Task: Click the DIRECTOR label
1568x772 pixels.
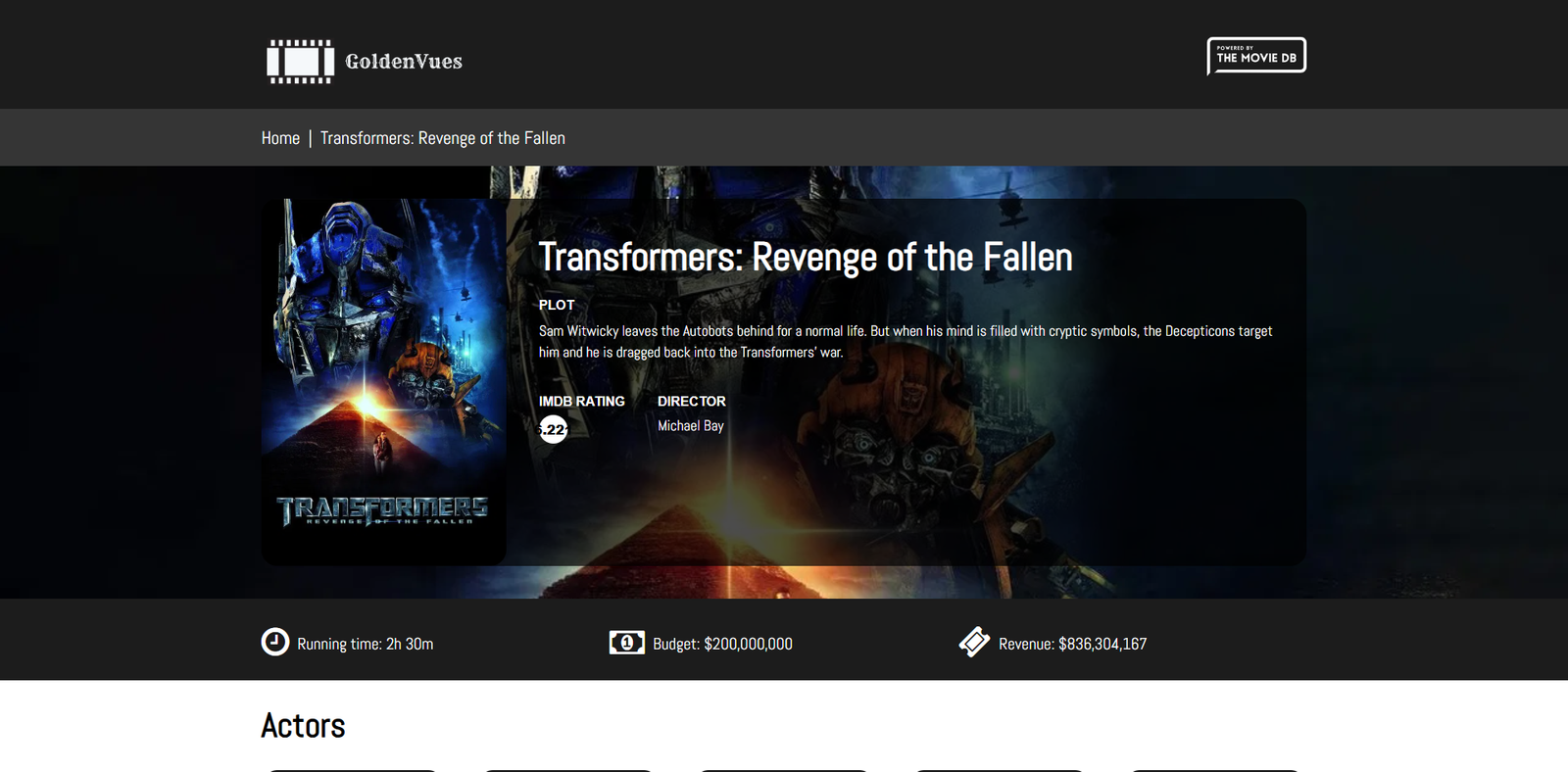Action: tap(692, 402)
